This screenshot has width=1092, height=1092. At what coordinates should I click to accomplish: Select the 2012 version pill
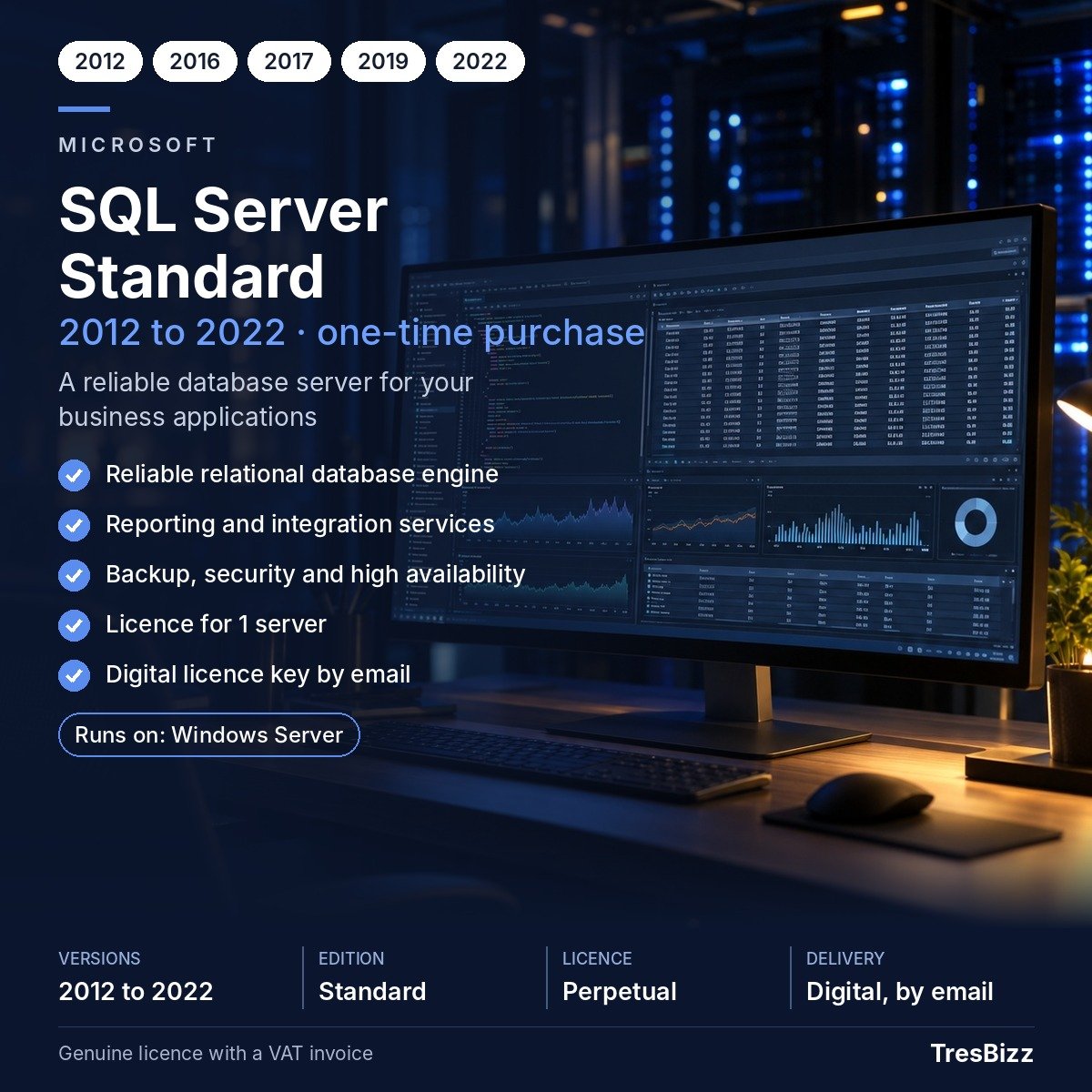click(x=100, y=61)
